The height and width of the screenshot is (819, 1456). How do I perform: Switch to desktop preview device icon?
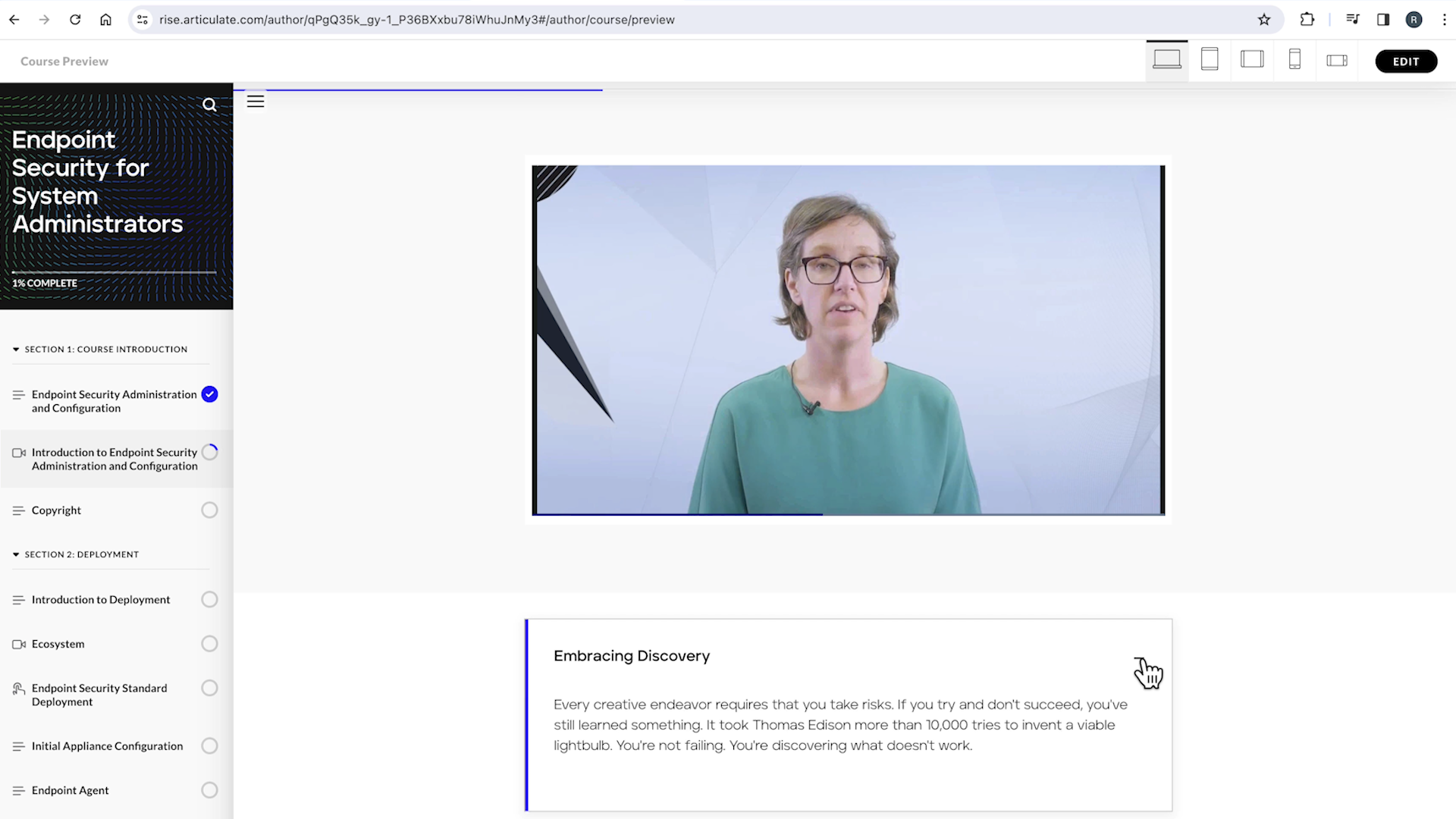point(1166,59)
